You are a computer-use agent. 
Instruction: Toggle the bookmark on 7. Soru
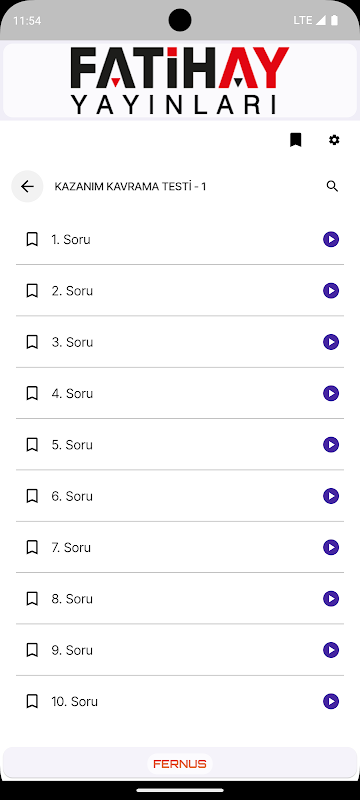coord(32,547)
